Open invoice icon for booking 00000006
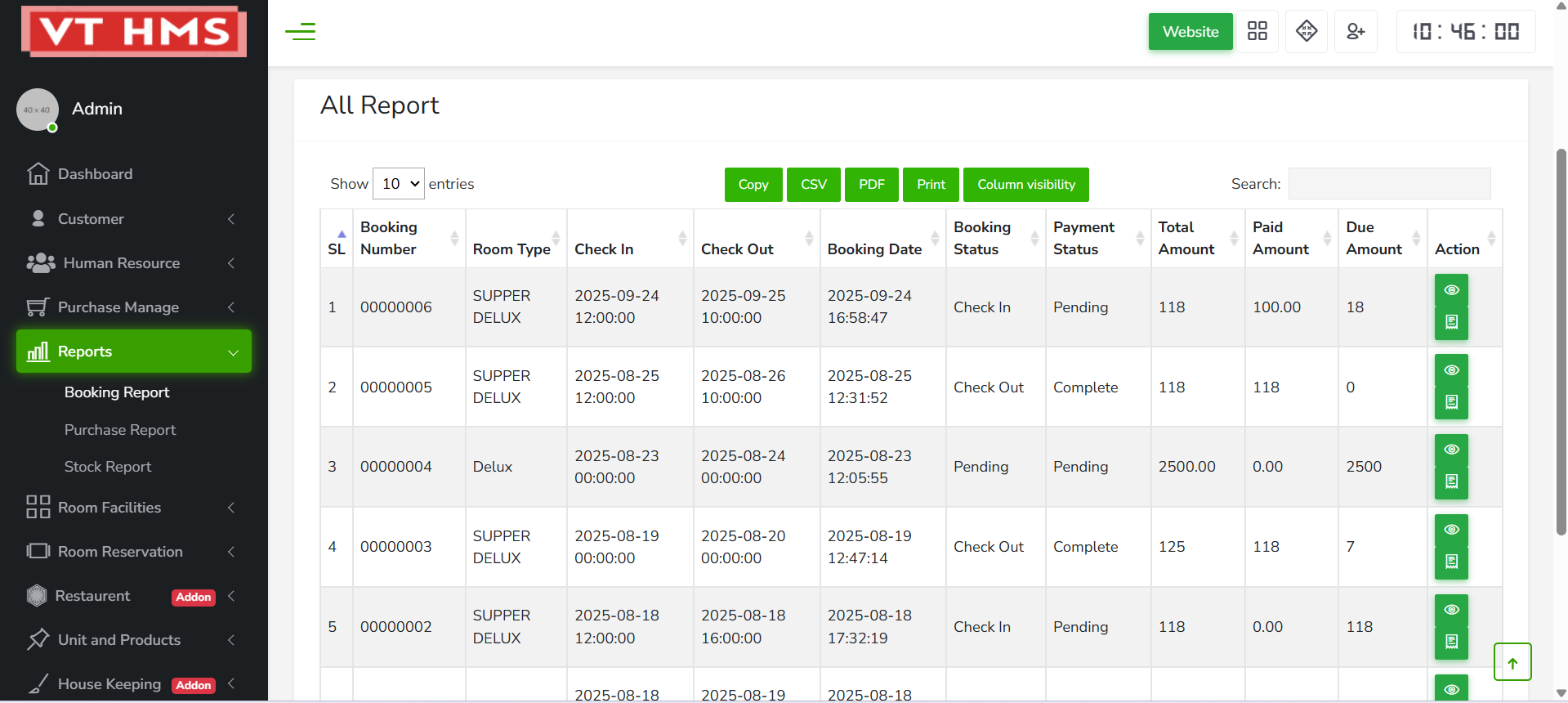This screenshot has width=1568, height=703. (1451, 323)
